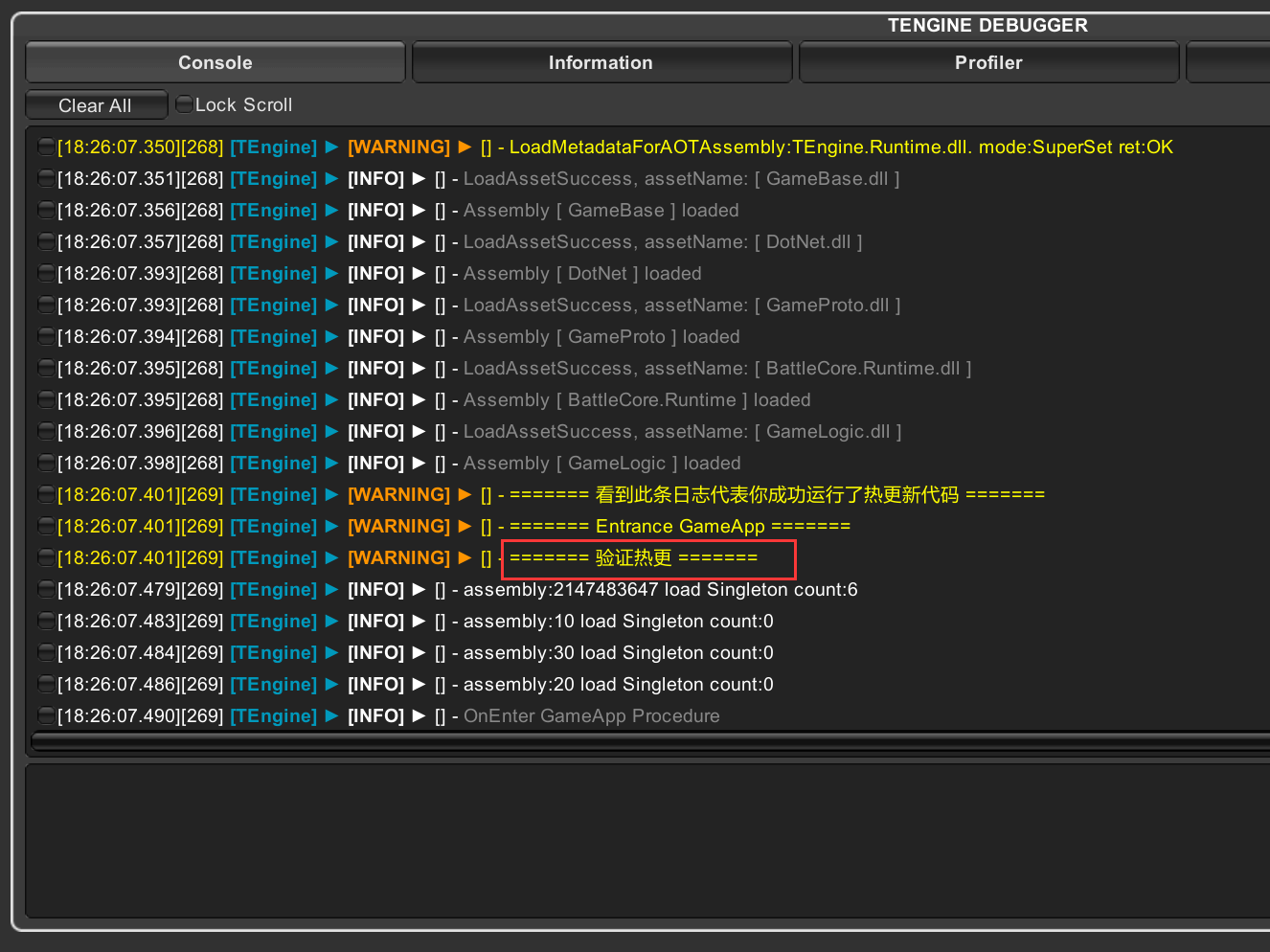Click the [TEngine] tag in the GameProto.dll row
Screen dimensions: 1270x952
click(x=273, y=305)
